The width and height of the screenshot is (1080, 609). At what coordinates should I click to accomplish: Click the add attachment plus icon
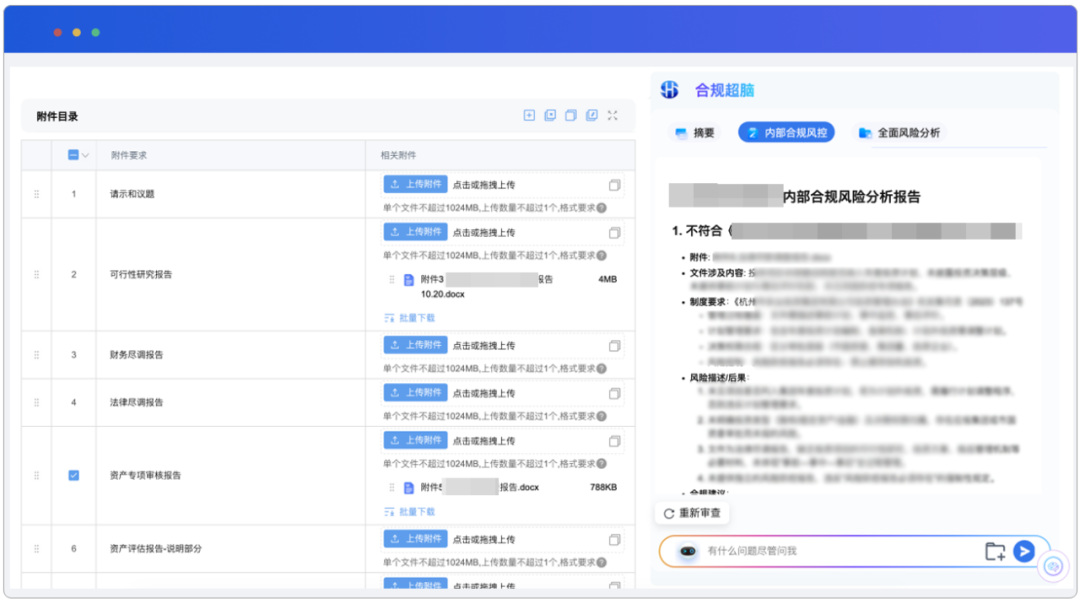tap(529, 116)
